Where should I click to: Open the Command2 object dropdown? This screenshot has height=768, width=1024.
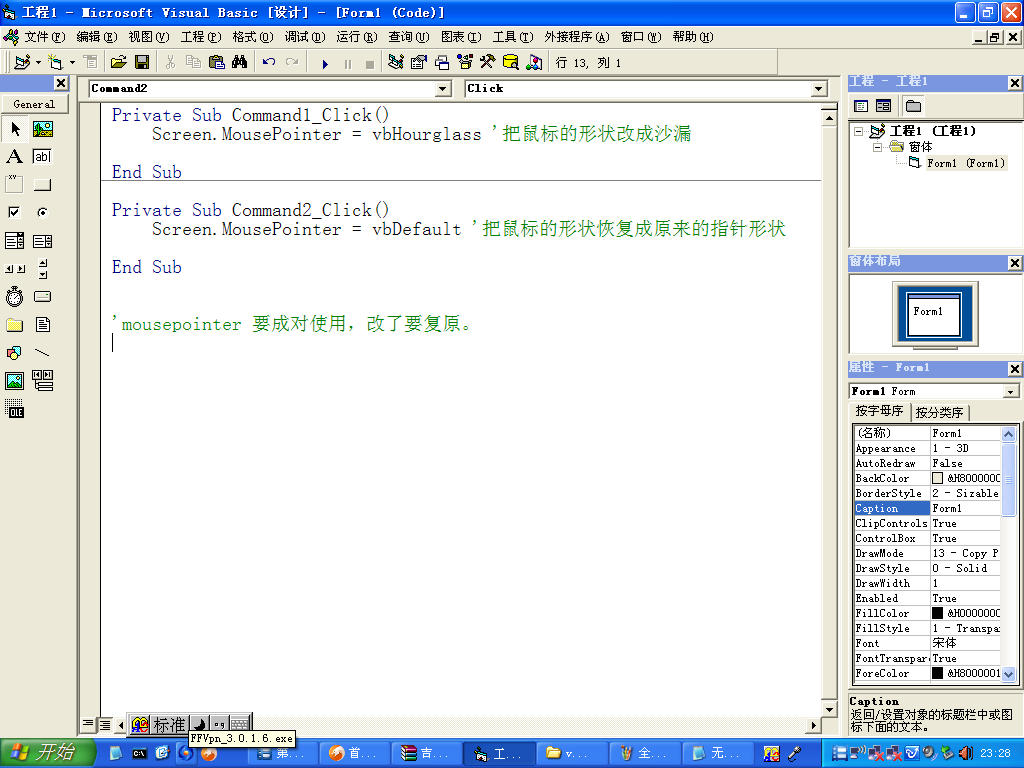point(443,89)
